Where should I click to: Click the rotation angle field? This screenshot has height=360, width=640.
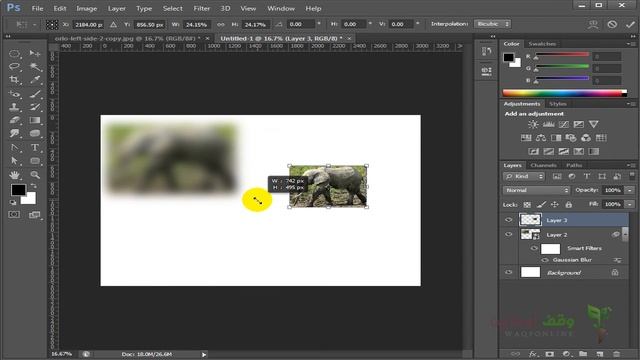[301, 24]
